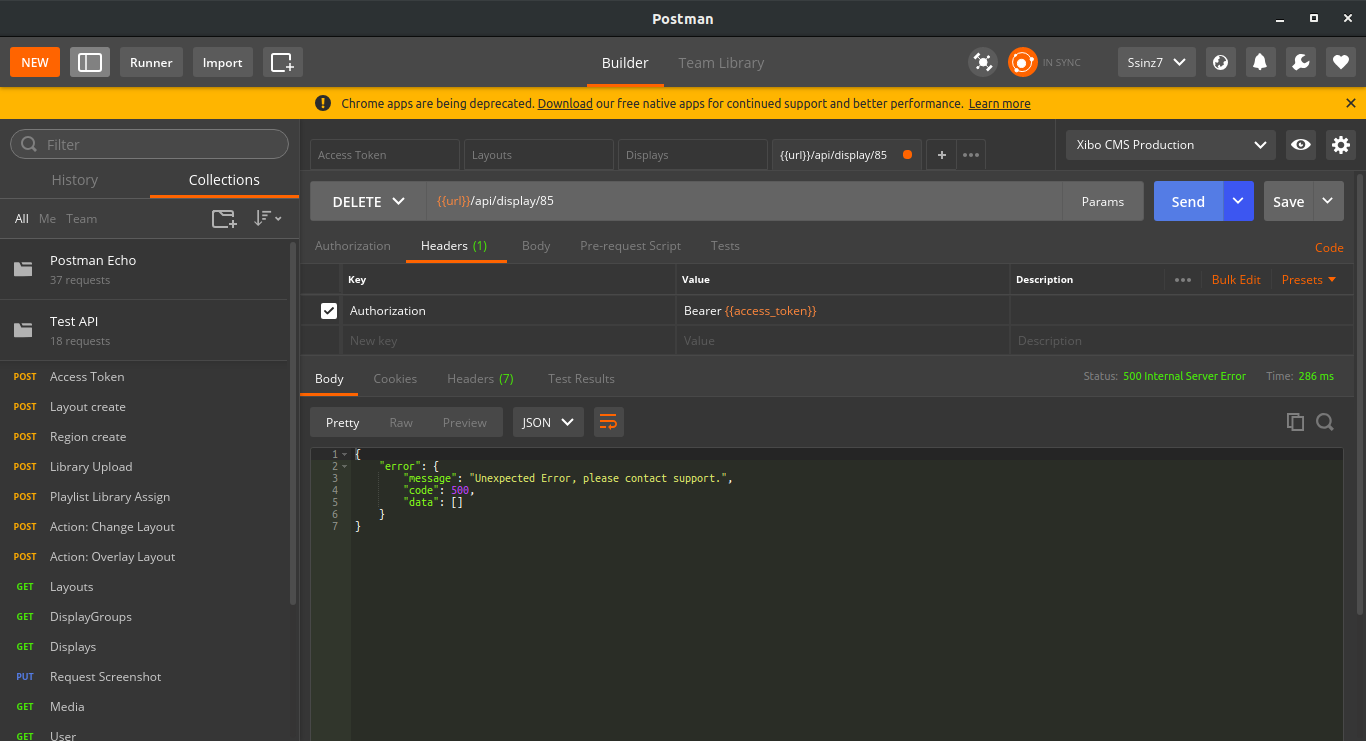The width and height of the screenshot is (1366, 741).
Task: Open the Params editor
Action: [x=1103, y=201]
